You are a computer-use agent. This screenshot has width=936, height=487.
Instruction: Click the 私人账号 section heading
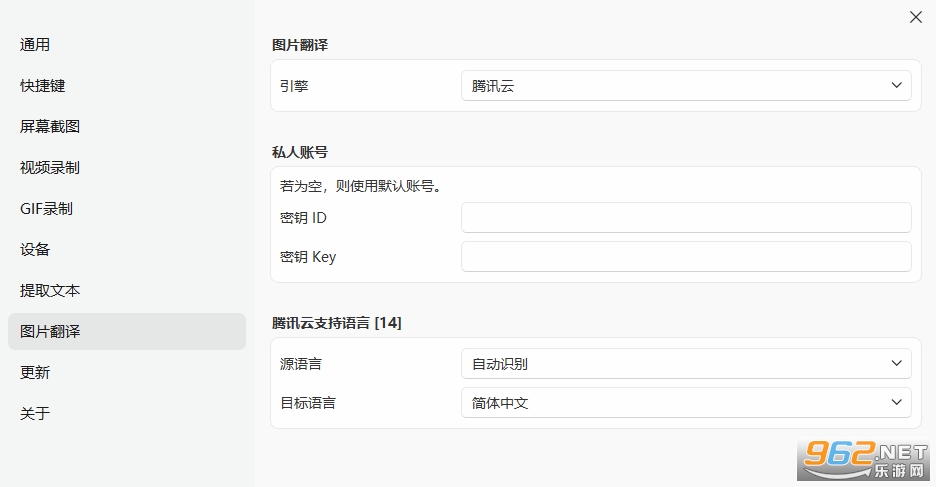(300, 152)
